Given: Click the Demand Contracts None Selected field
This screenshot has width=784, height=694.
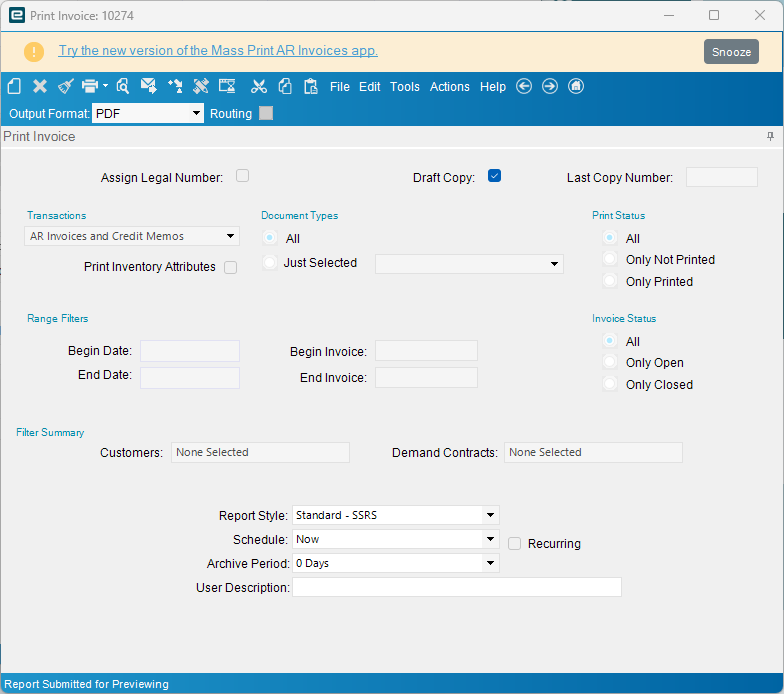Looking at the screenshot, I should coord(593,452).
